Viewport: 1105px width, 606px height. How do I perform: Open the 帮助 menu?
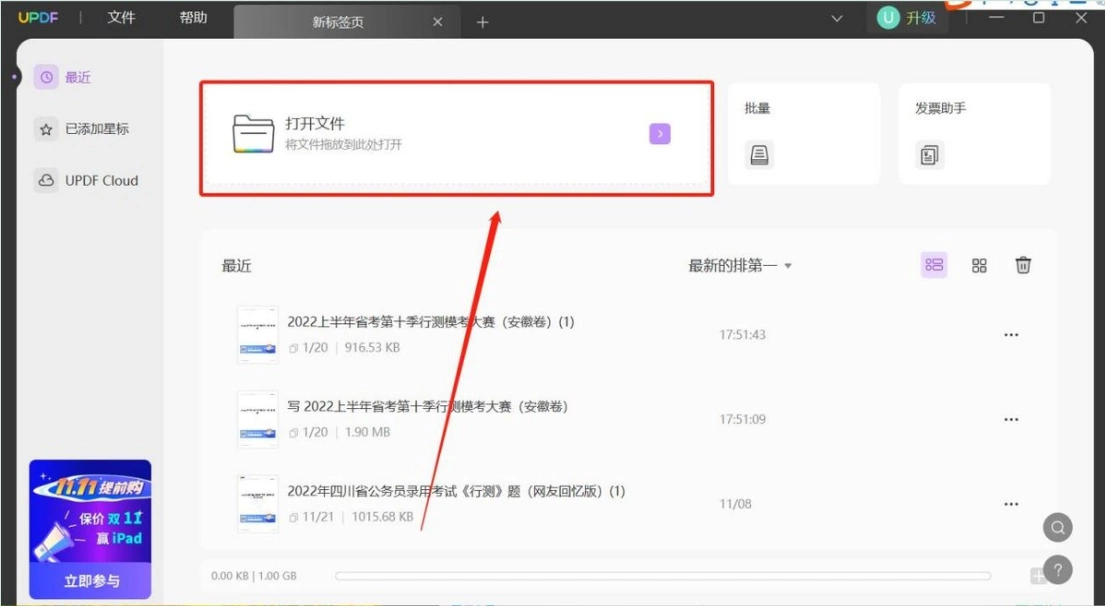click(193, 18)
